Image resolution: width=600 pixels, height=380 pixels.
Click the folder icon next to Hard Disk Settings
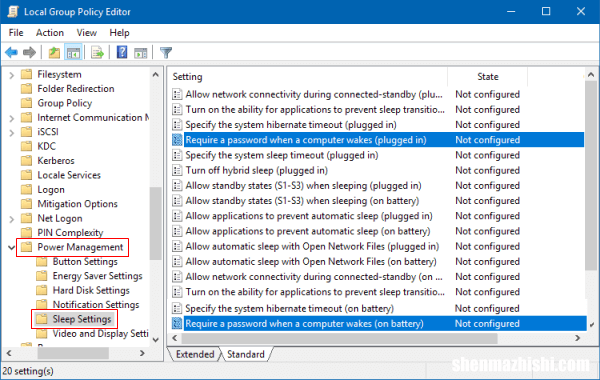[x=41, y=290]
